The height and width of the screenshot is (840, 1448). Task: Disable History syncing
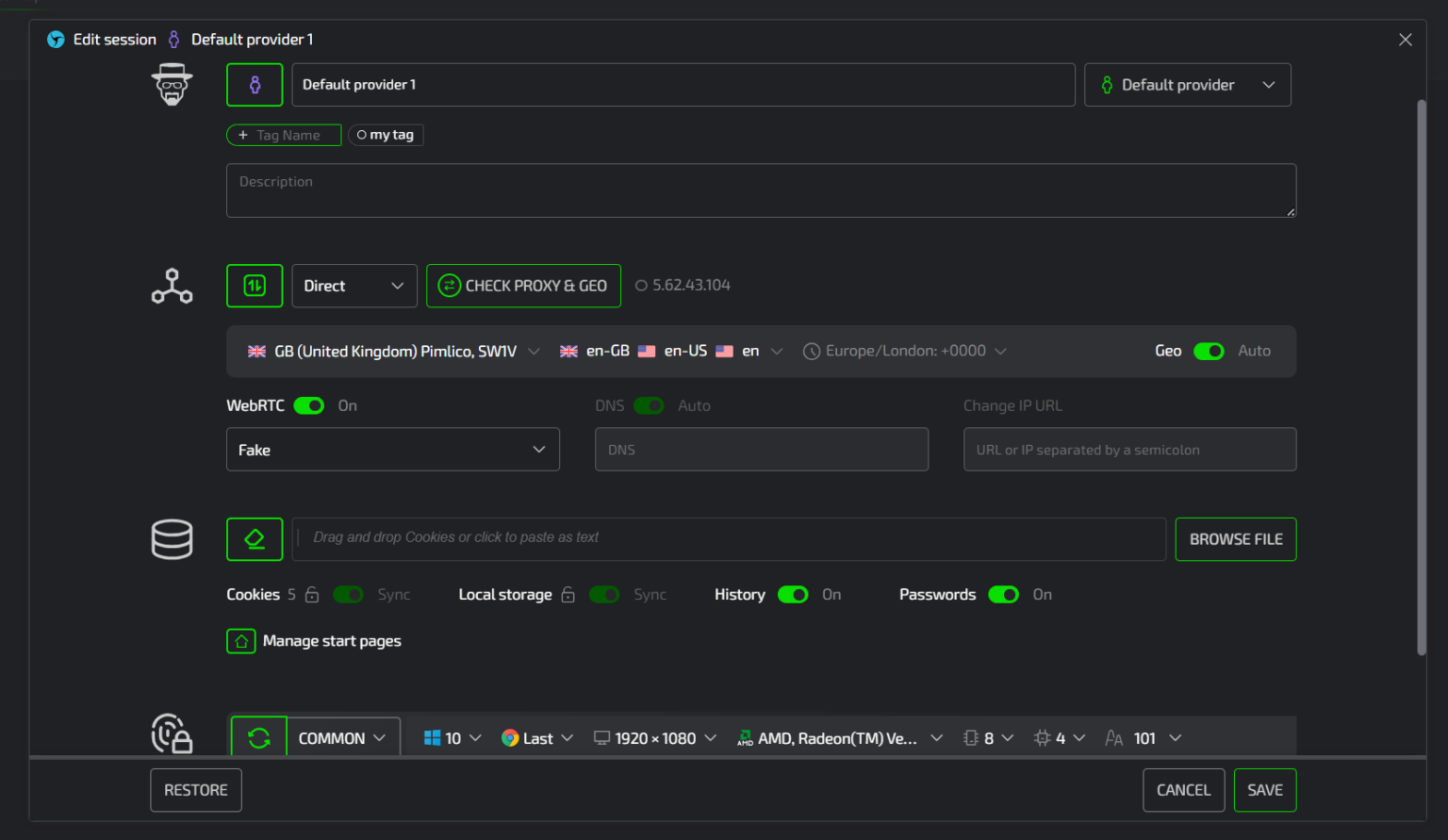(x=793, y=594)
